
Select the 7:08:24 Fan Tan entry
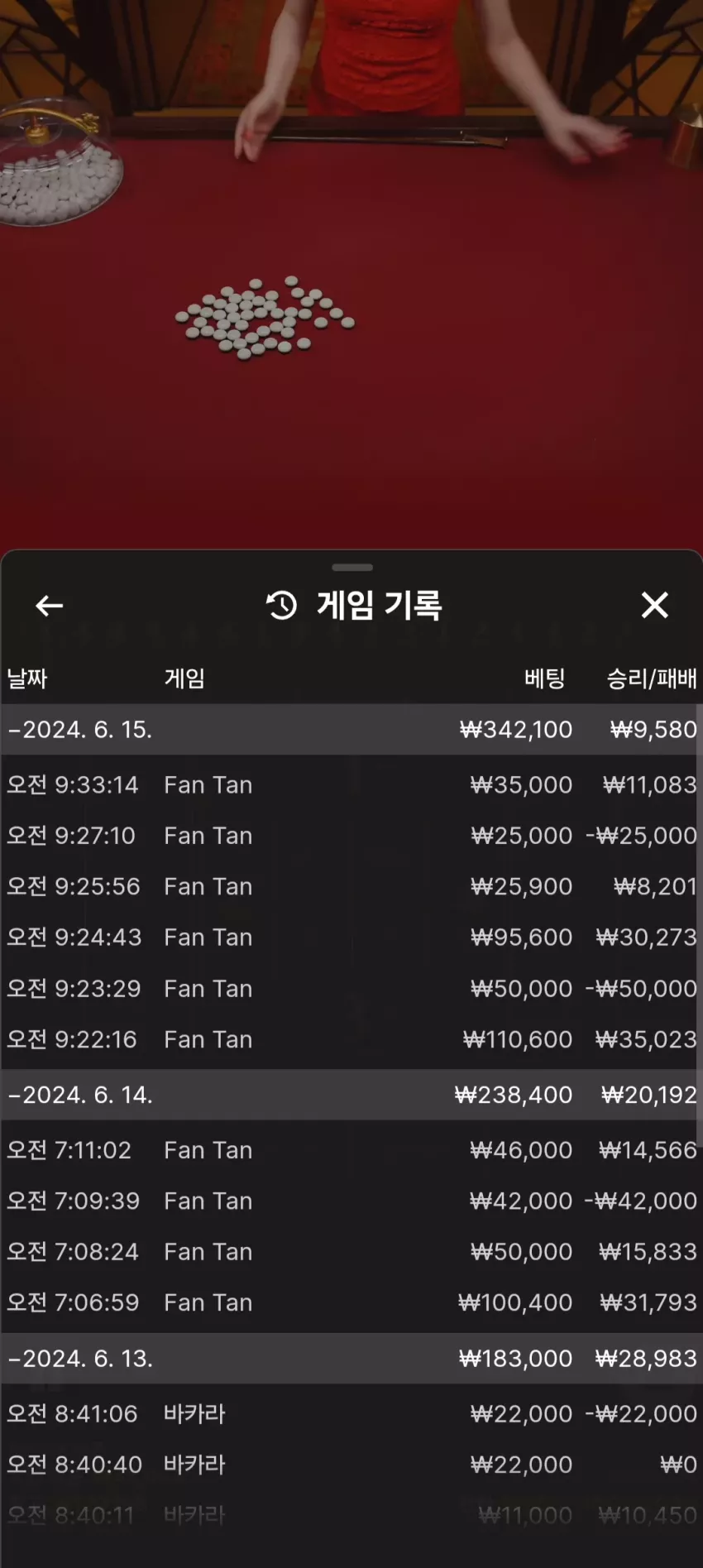[351, 1252]
